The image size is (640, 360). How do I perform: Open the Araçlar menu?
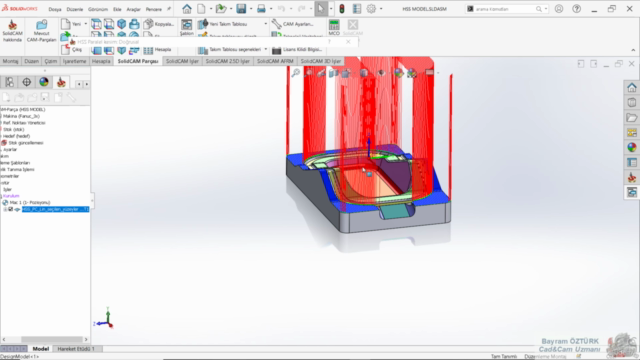pos(133,9)
